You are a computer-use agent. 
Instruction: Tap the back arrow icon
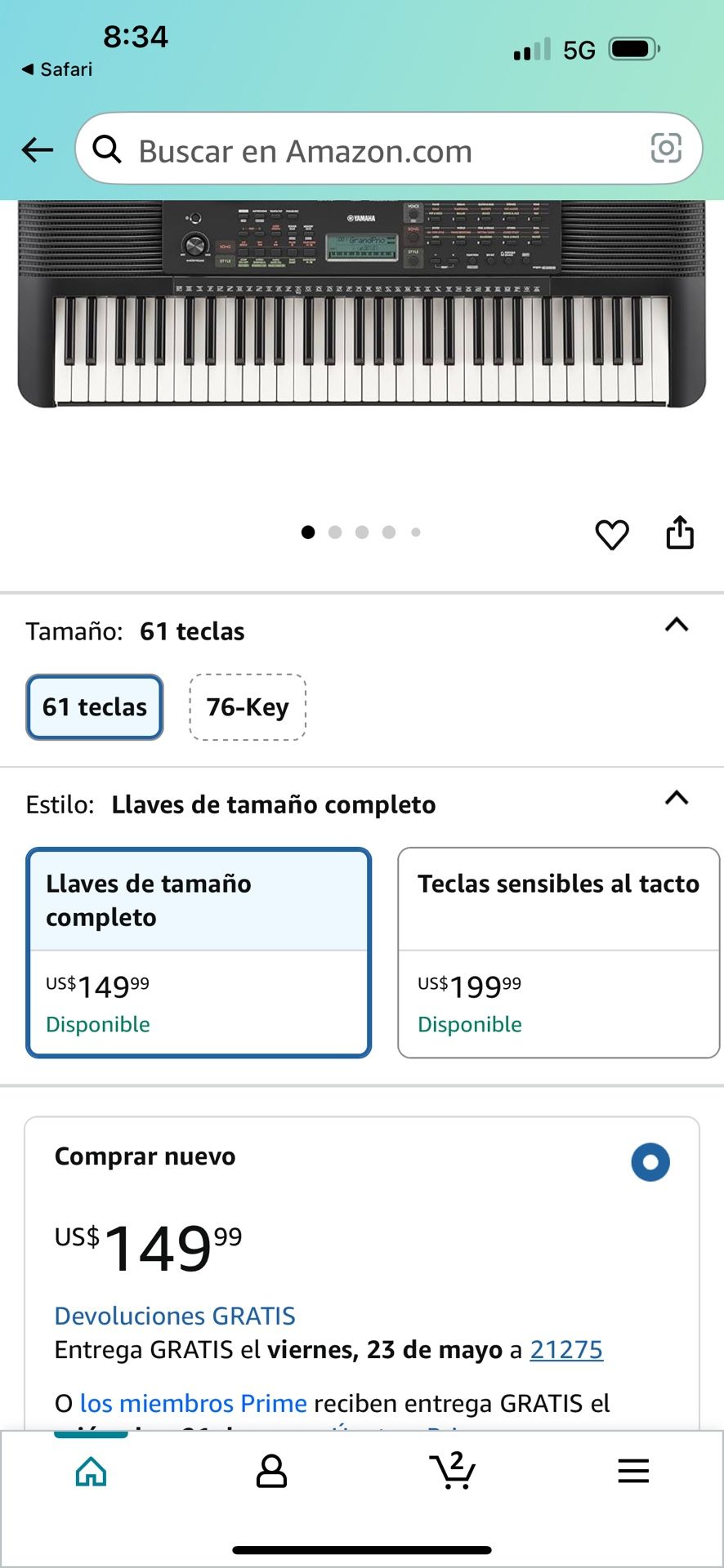(37, 149)
